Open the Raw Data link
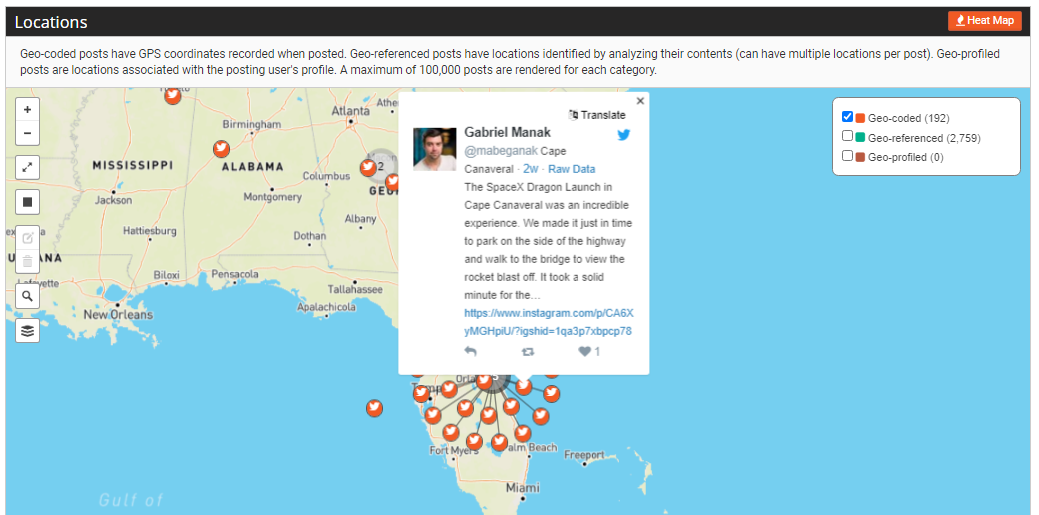Viewport: 1039px width, 515px height. pyautogui.click(x=572, y=169)
